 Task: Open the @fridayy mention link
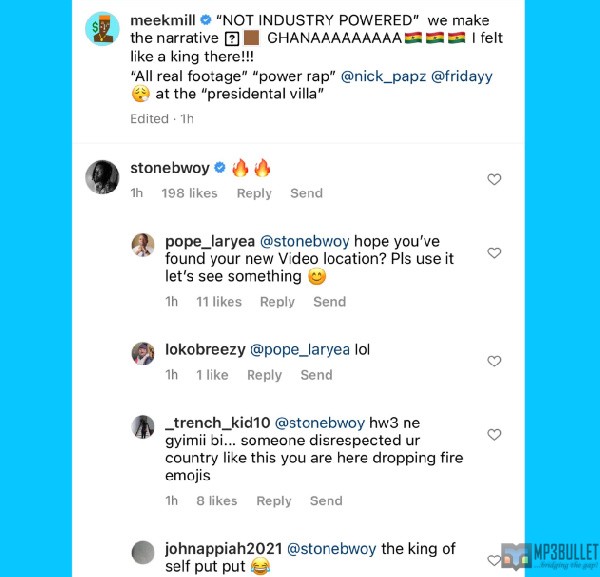[461, 77]
